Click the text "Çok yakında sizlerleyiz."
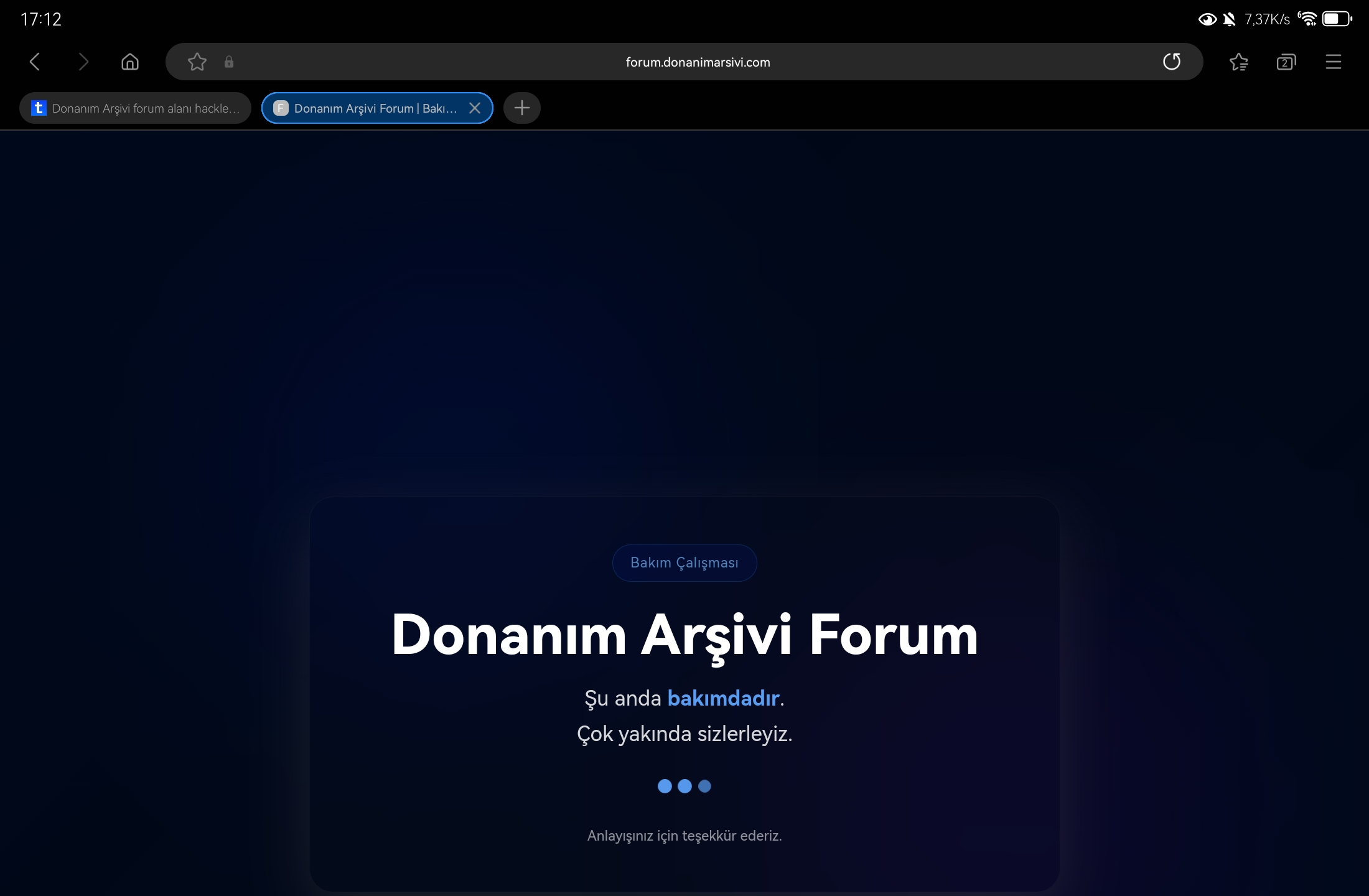 (684, 734)
